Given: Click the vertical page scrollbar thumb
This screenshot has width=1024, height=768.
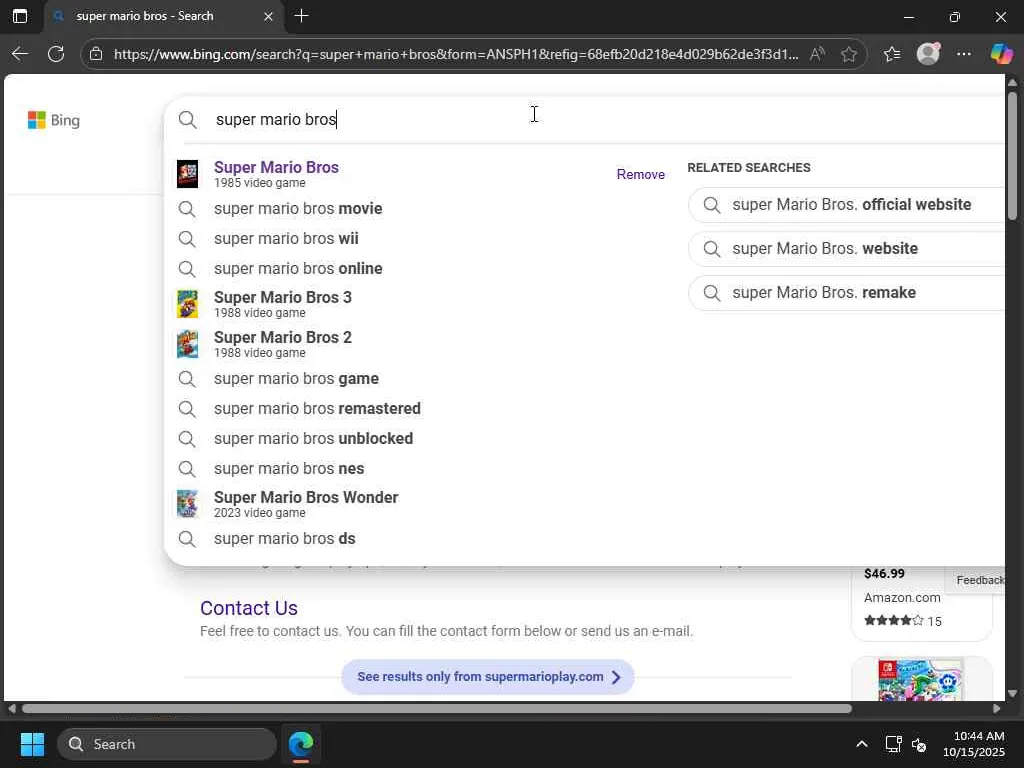Looking at the screenshot, I should coord(1012,155).
